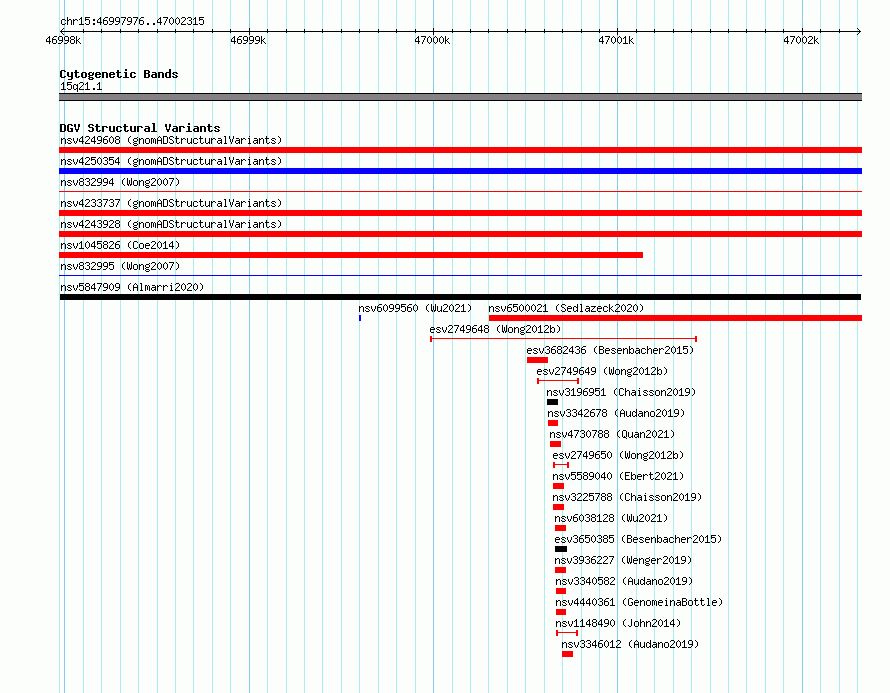This screenshot has width=890, height=693.
Task: Select nsv5589040 (Ebert2021) label
Action: 618,476
